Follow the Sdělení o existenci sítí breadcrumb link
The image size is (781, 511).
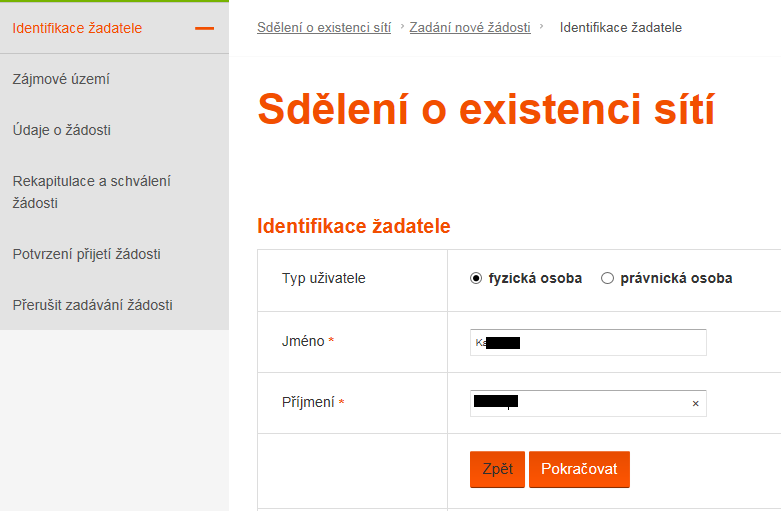pyautogui.click(x=324, y=28)
